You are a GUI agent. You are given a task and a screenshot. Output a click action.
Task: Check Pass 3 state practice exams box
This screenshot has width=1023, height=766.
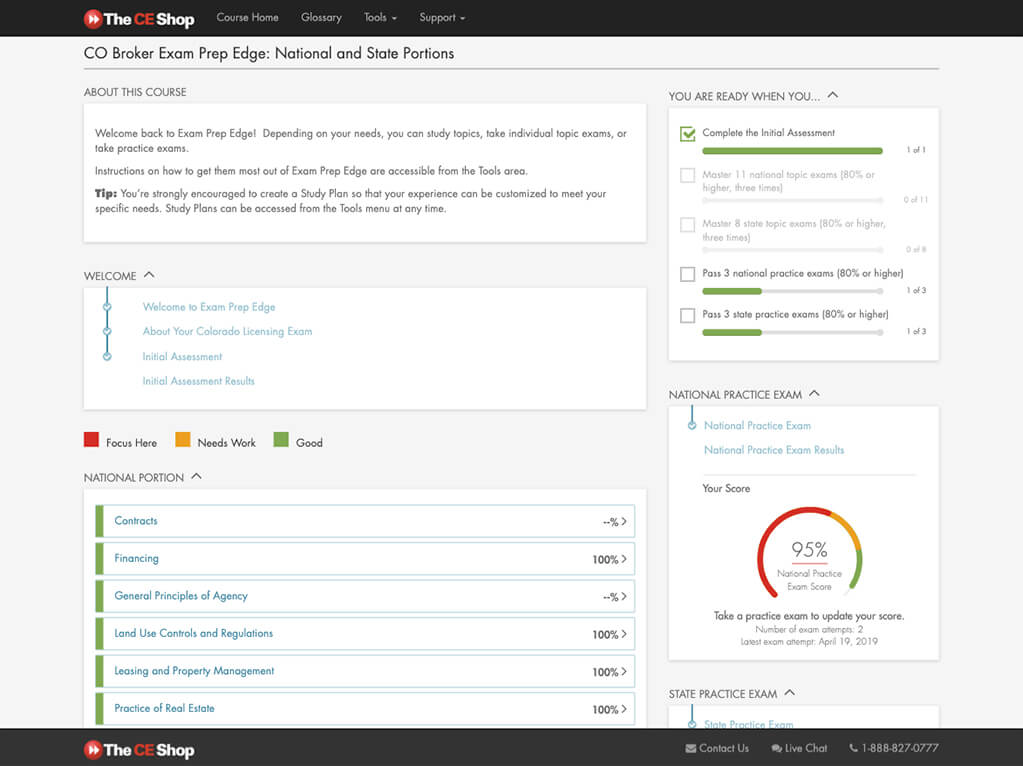pos(688,315)
